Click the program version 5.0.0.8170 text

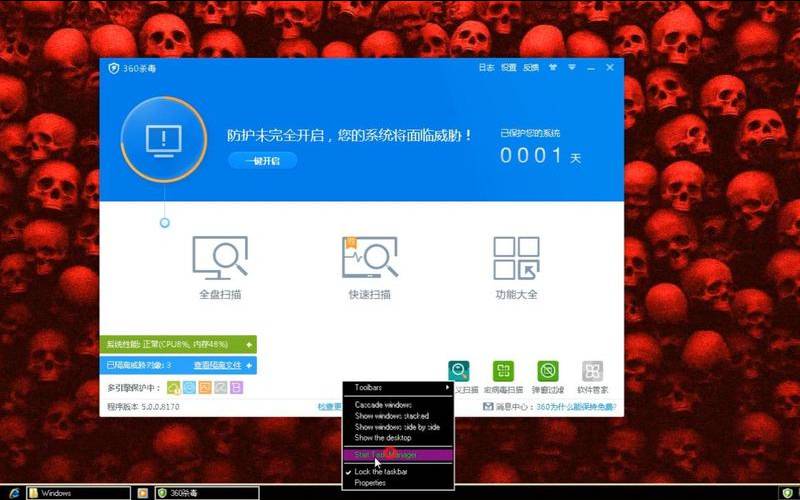tap(143, 407)
